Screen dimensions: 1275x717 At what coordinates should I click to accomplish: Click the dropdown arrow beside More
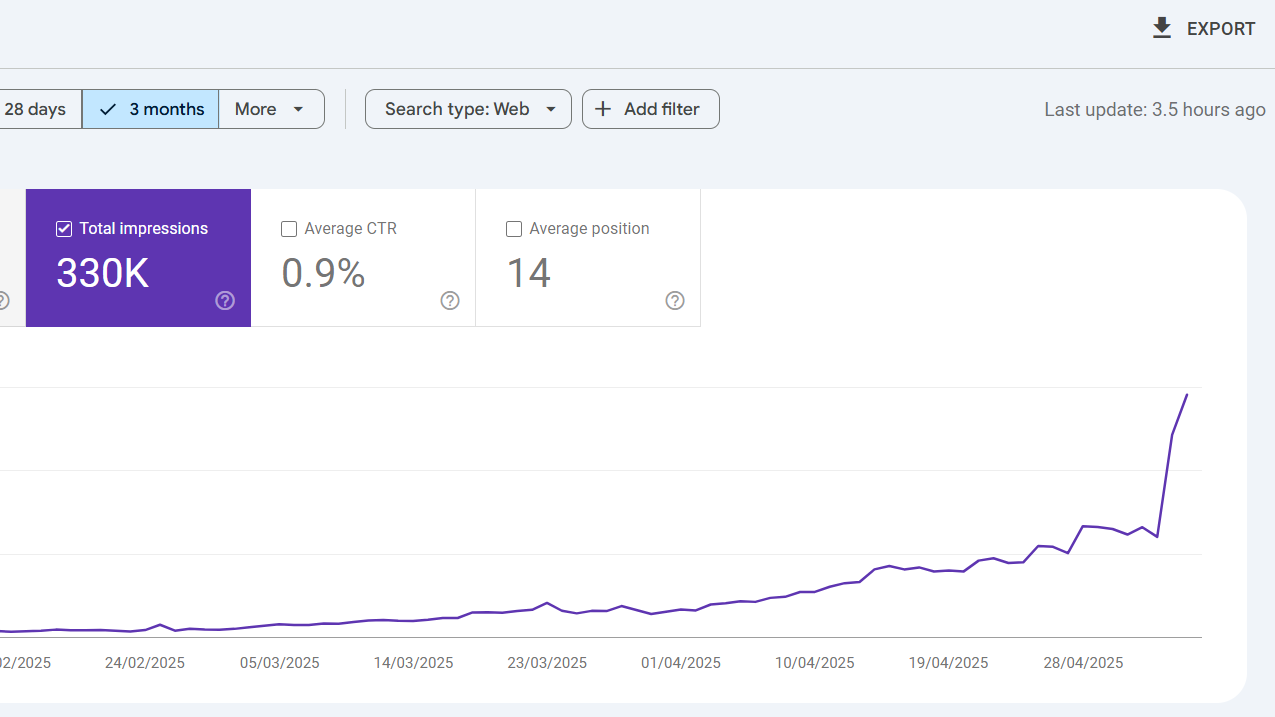[x=298, y=109]
